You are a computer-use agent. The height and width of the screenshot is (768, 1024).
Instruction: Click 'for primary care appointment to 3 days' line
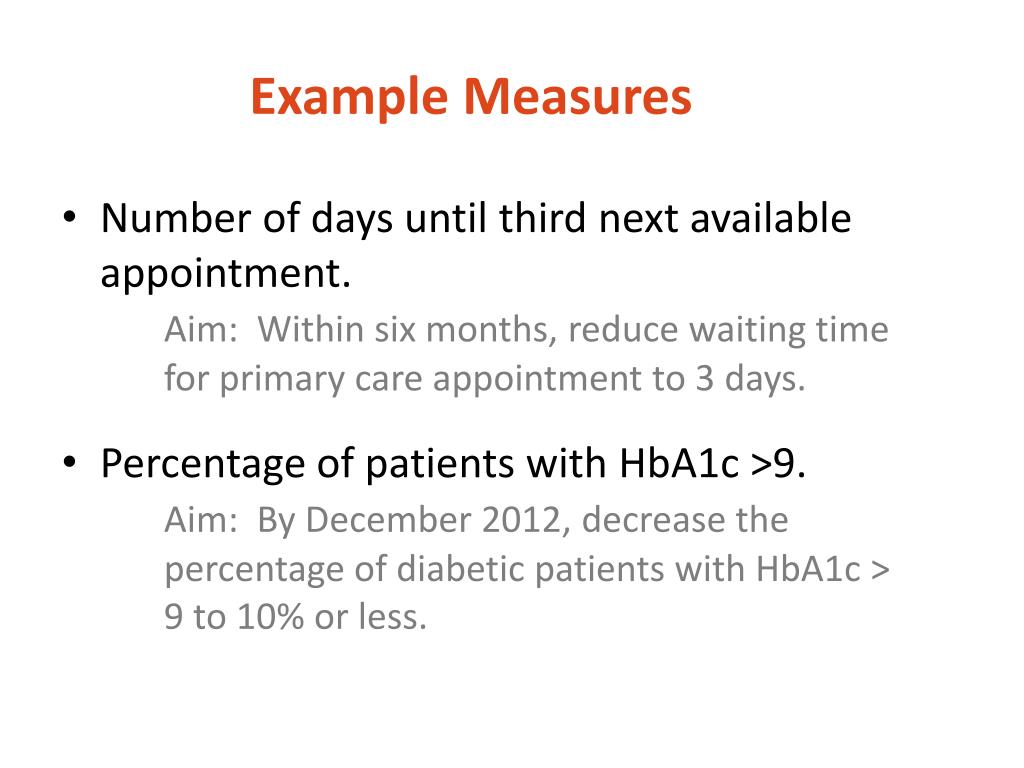pyautogui.click(x=485, y=379)
